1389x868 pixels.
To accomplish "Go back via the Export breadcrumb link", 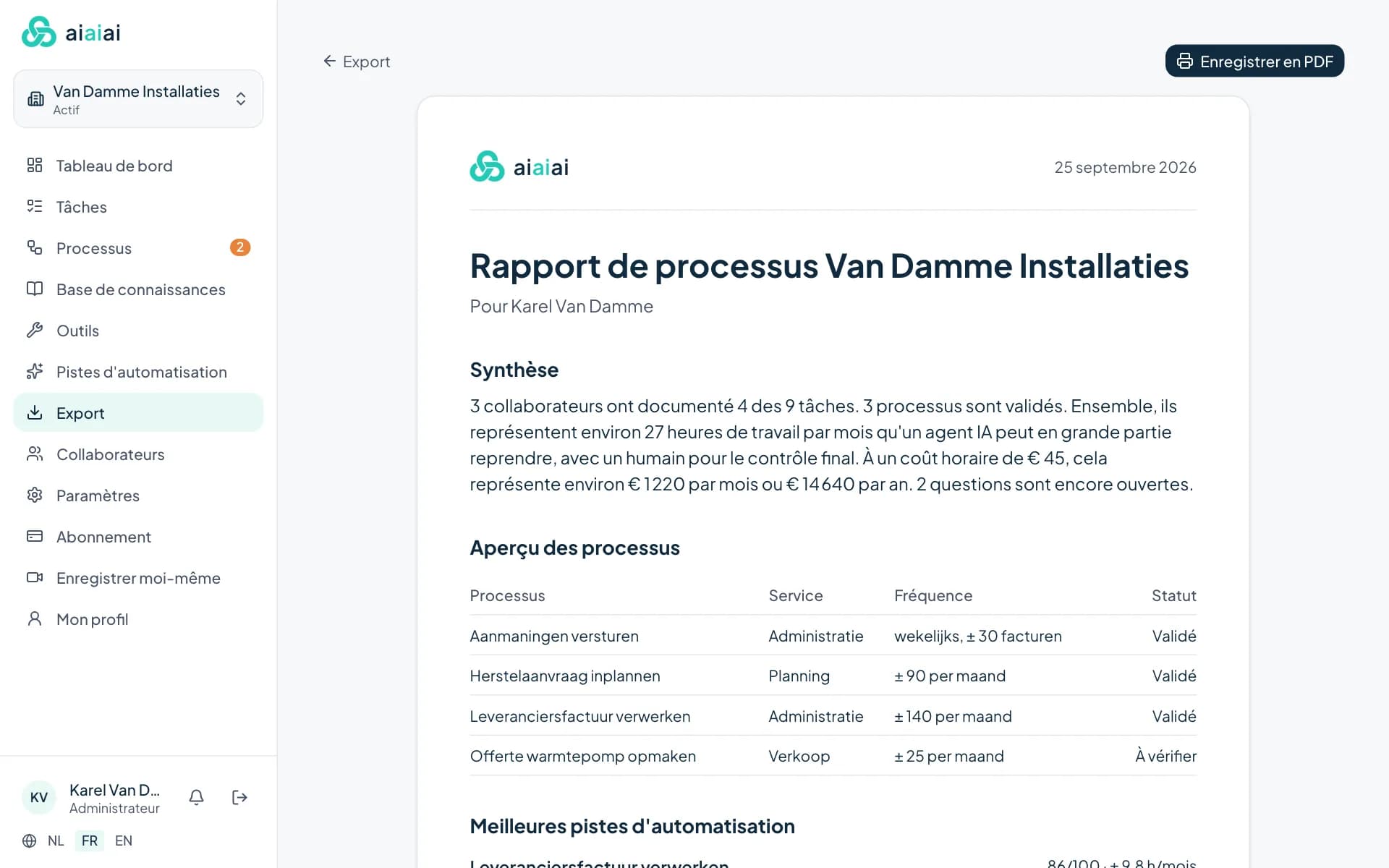I will [x=357, y=61].
